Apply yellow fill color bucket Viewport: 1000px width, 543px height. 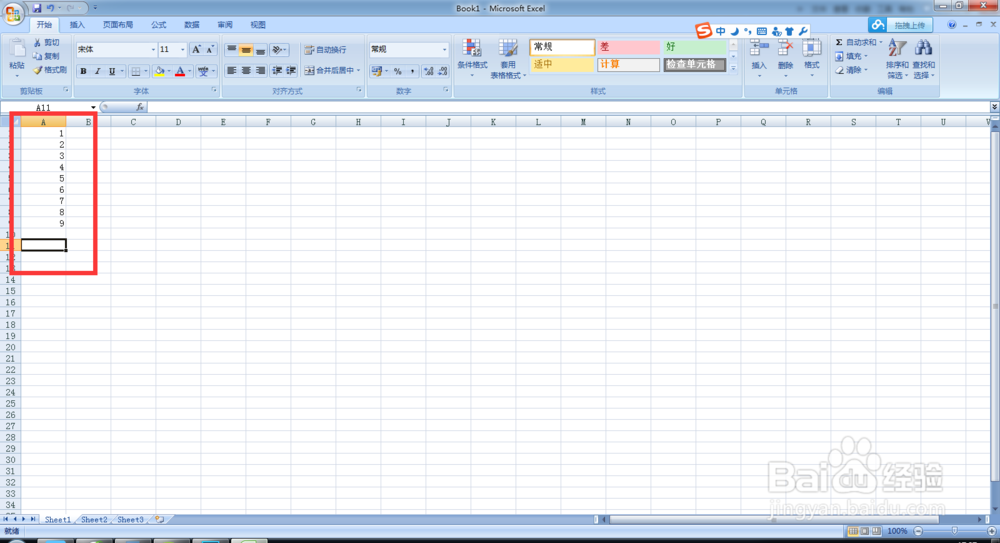(159, 71)
